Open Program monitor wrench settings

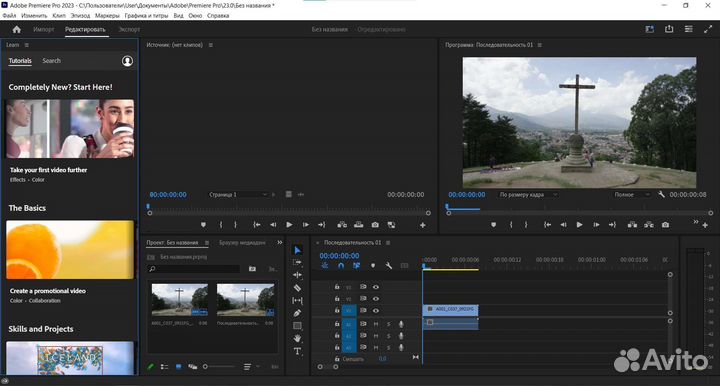click(661, 195)
